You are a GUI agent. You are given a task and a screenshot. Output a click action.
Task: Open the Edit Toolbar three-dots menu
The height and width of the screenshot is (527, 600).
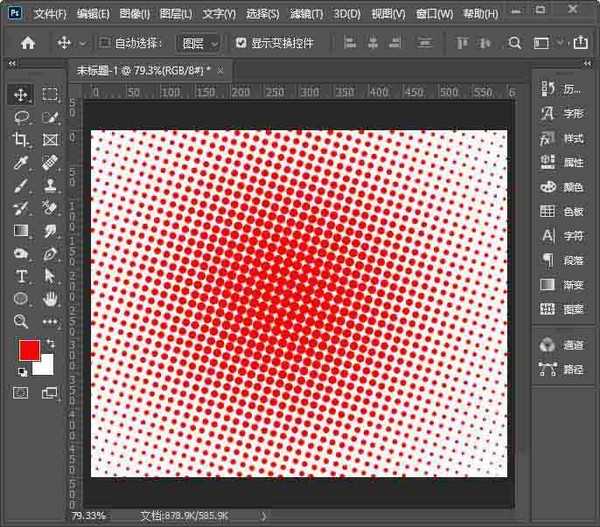(50, 322)
